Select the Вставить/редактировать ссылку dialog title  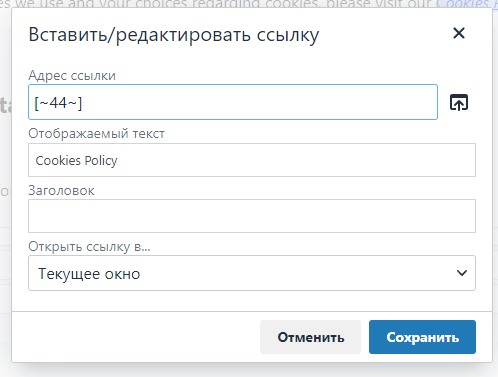click(x=174, y=35)
